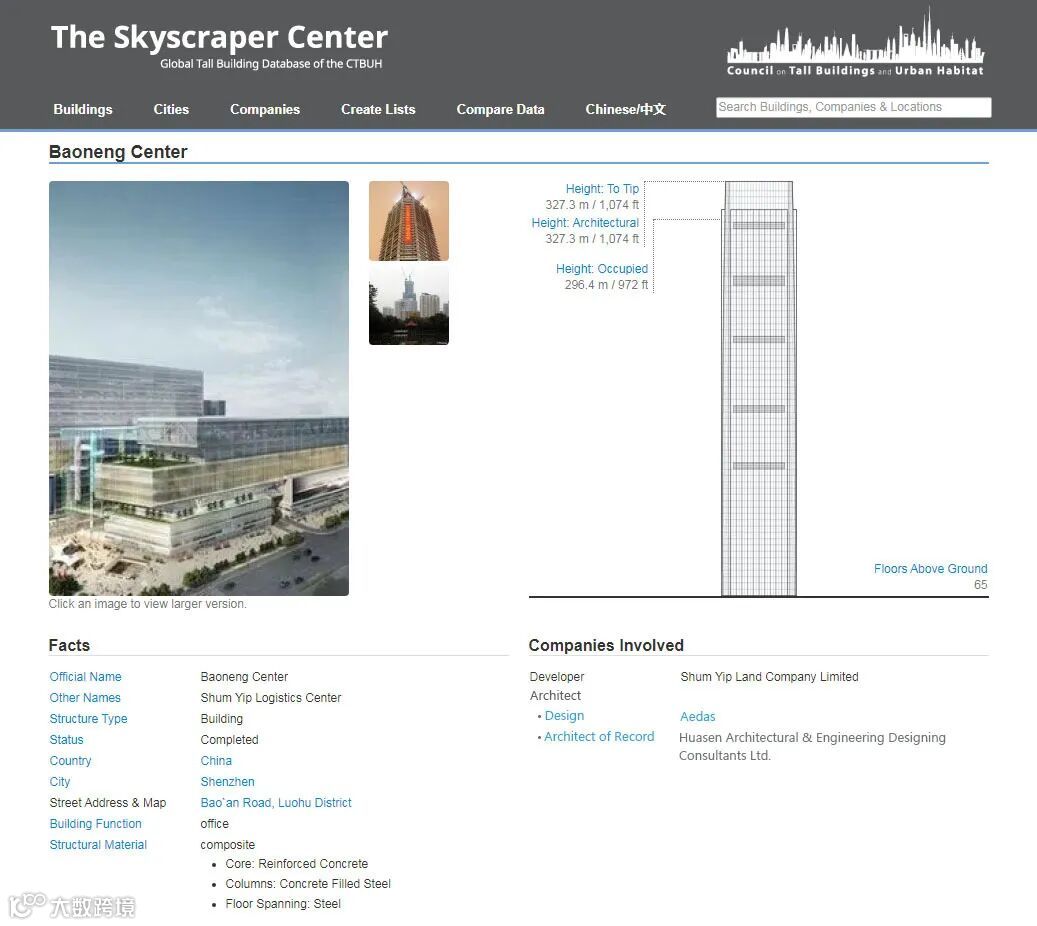Click the Other Names fact label
The height and width of the screenshot is (926, 1037).
pos(85,698)
